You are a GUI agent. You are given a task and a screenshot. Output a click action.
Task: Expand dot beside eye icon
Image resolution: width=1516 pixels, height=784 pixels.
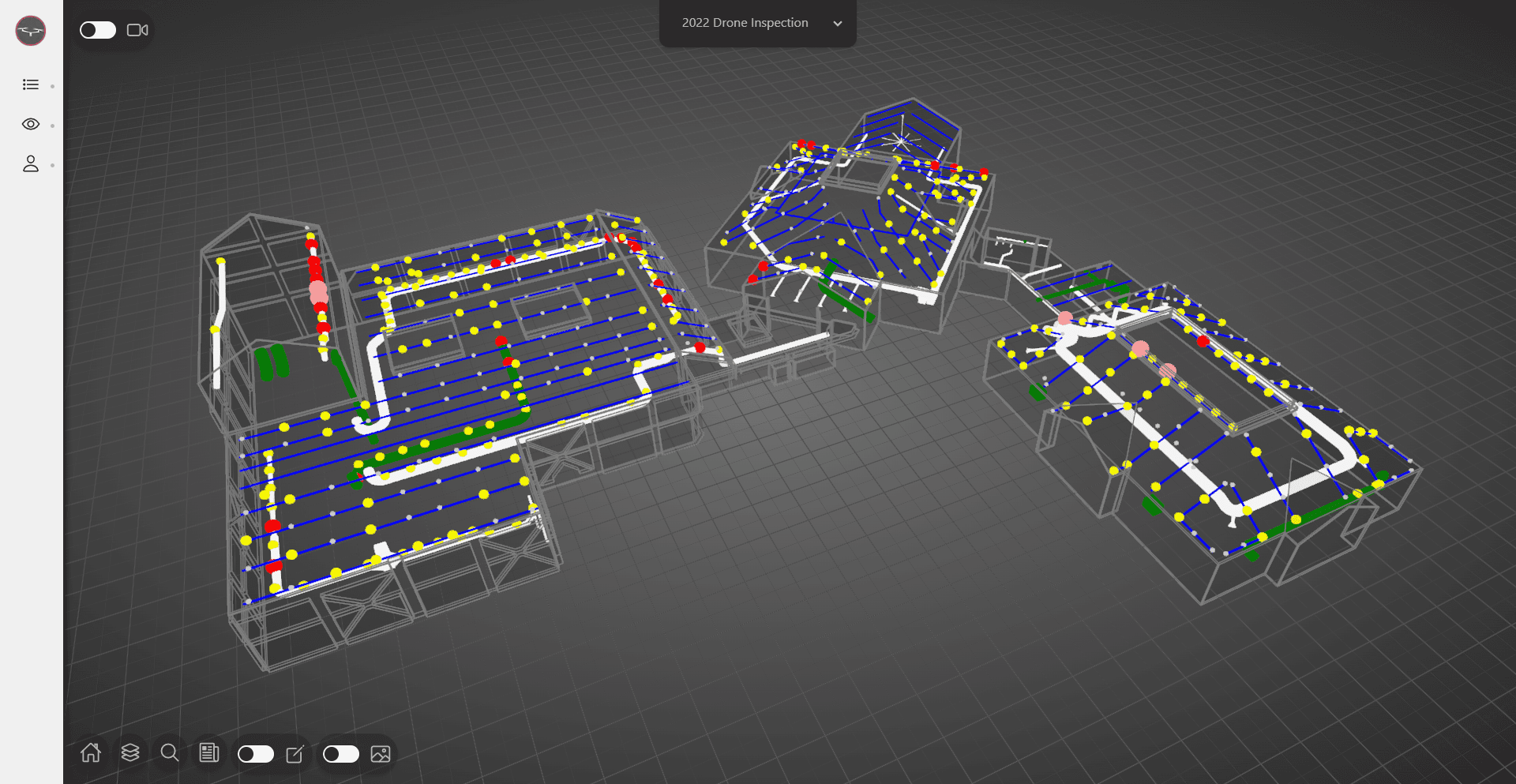53,126
